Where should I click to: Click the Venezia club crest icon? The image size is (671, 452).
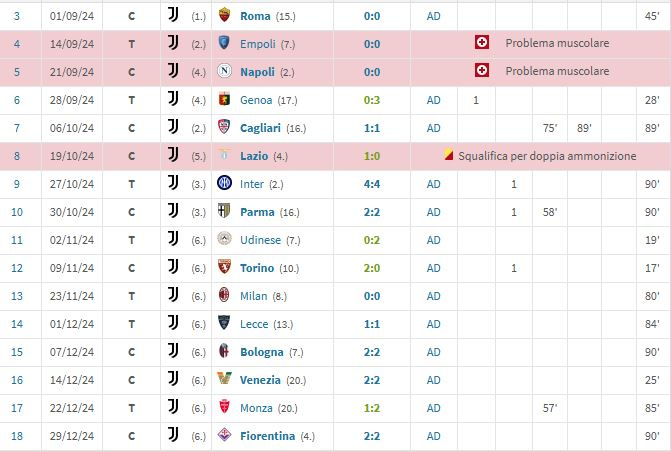[x=224, y=379]
